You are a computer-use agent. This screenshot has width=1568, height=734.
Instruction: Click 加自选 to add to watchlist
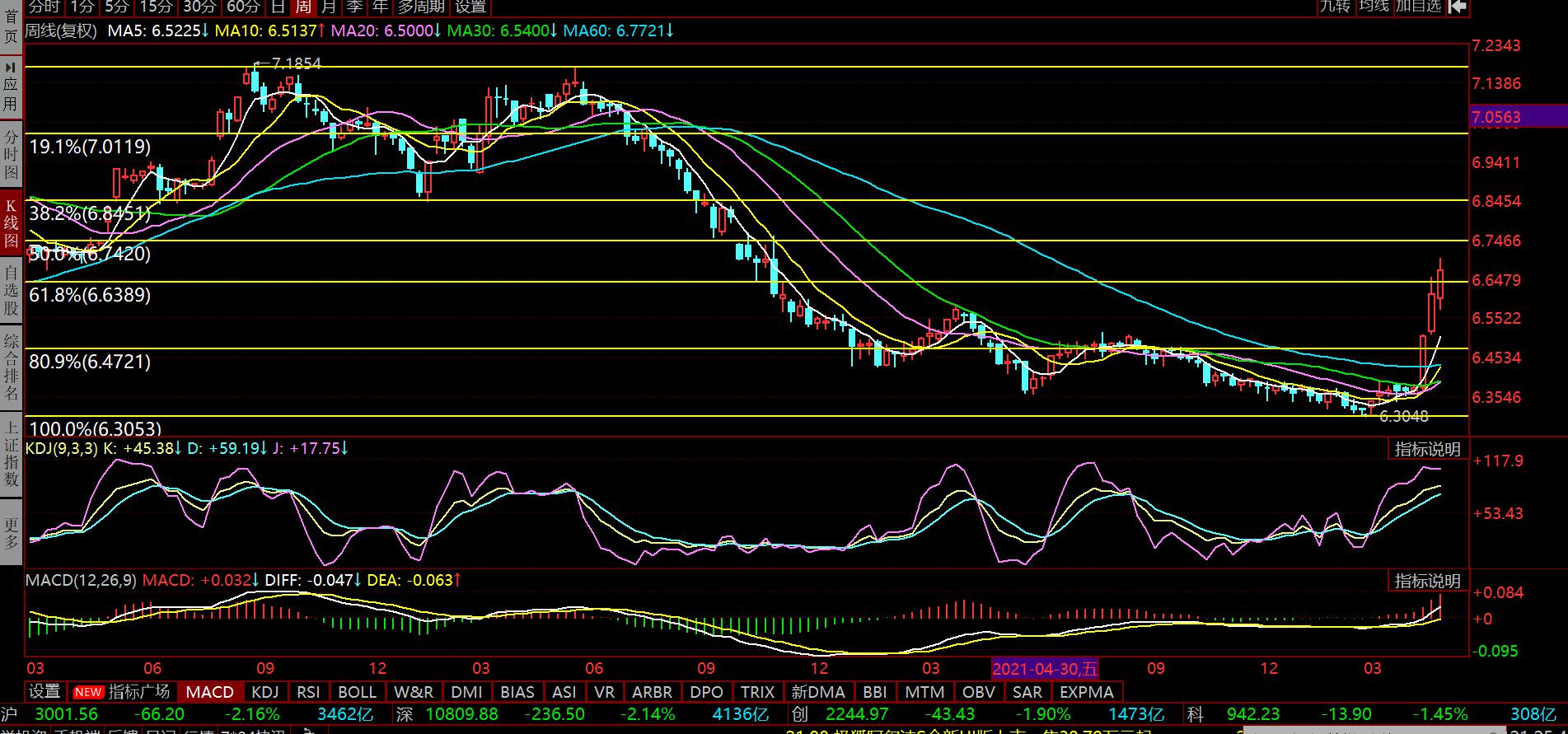(x=1419, y=7)
